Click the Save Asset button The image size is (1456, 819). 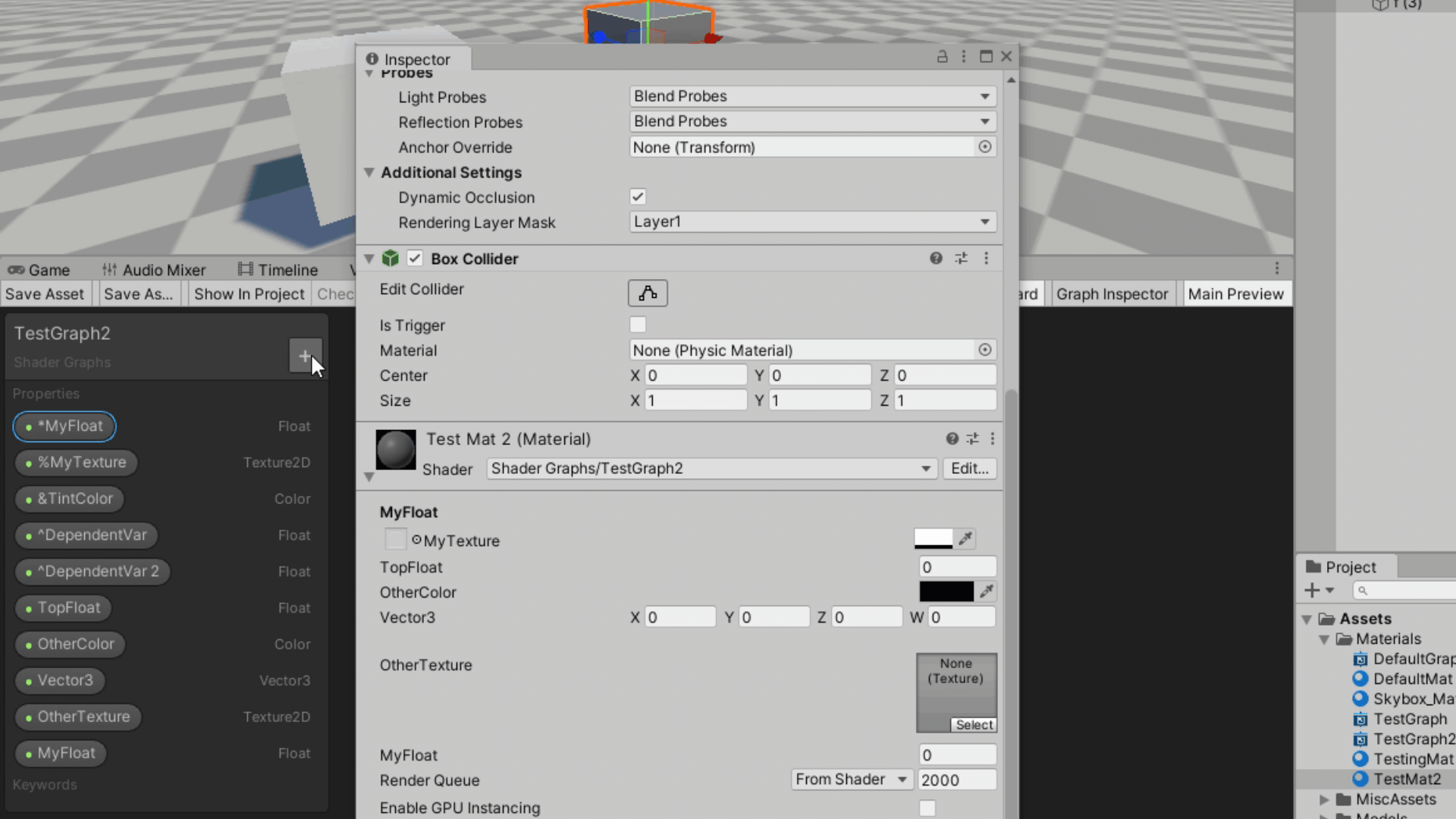coord(45,294)
